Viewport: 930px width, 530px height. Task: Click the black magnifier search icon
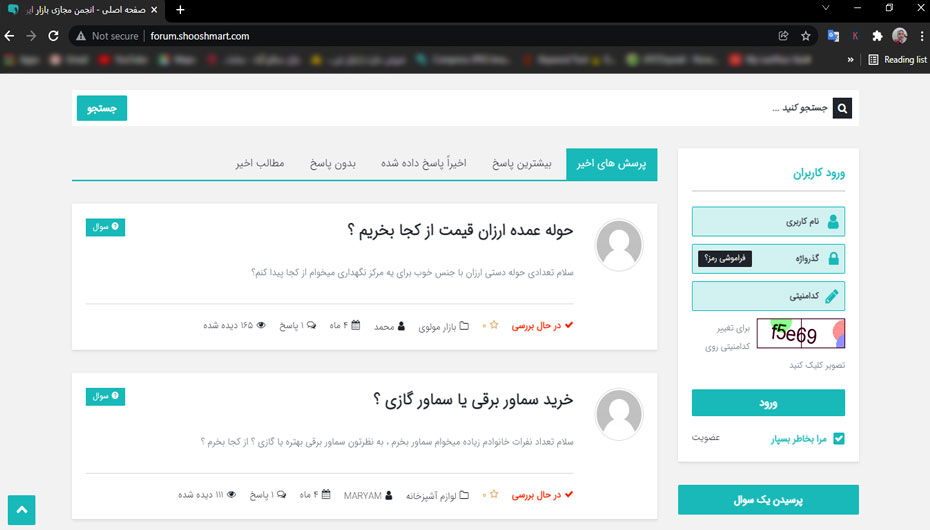(842, 108)
